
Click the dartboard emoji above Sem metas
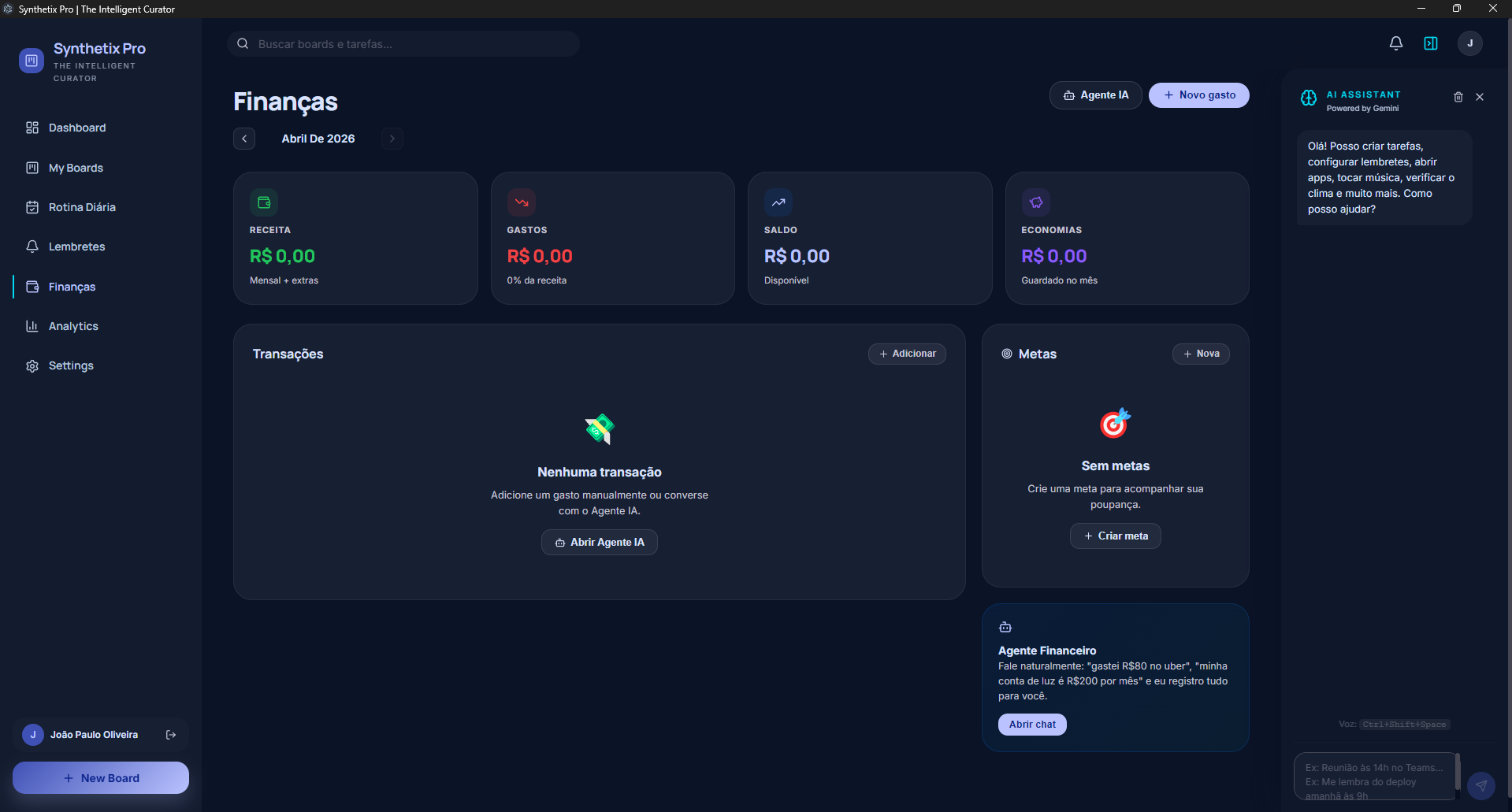click(1115, 424)
